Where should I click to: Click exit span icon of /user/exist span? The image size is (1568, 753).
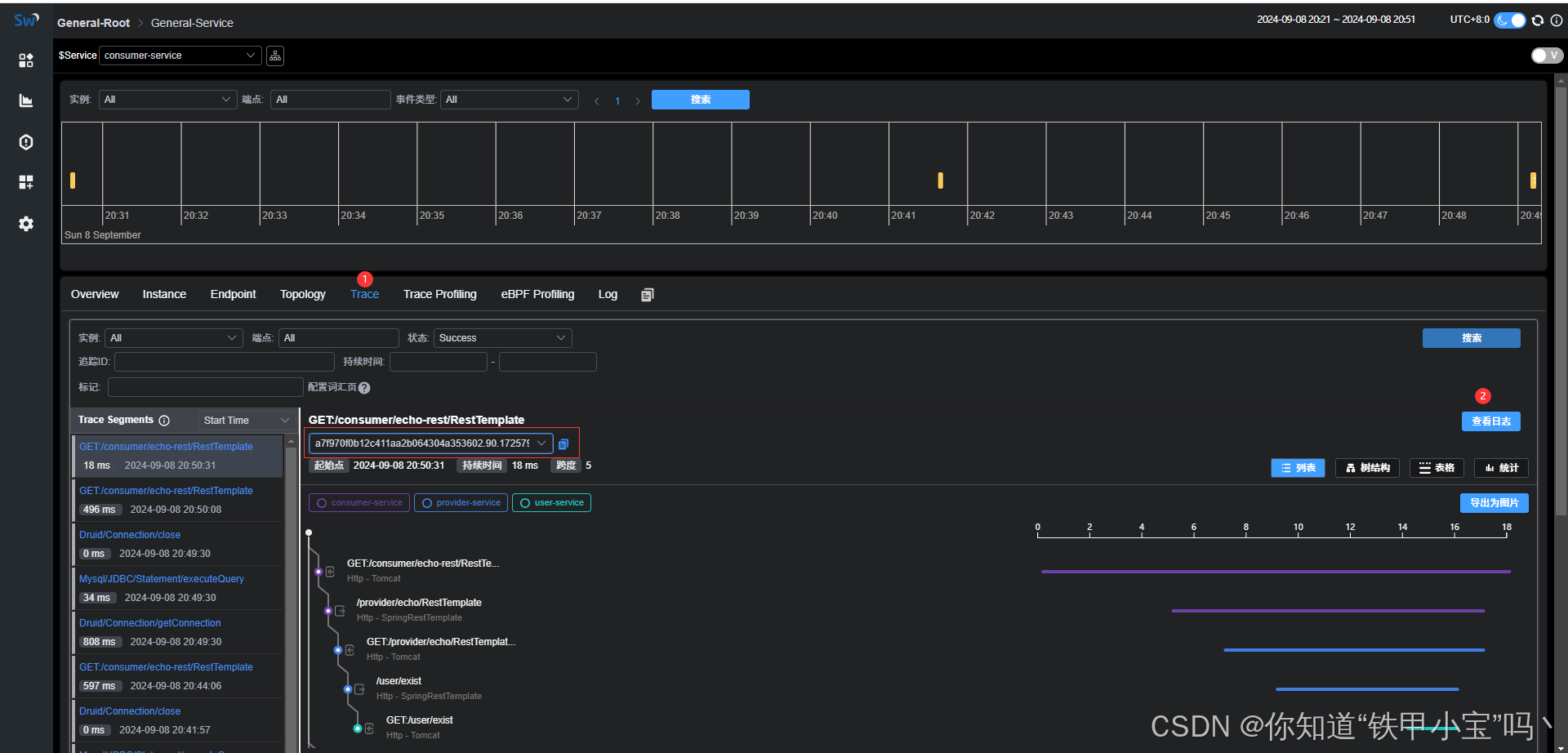pos(359,689)
